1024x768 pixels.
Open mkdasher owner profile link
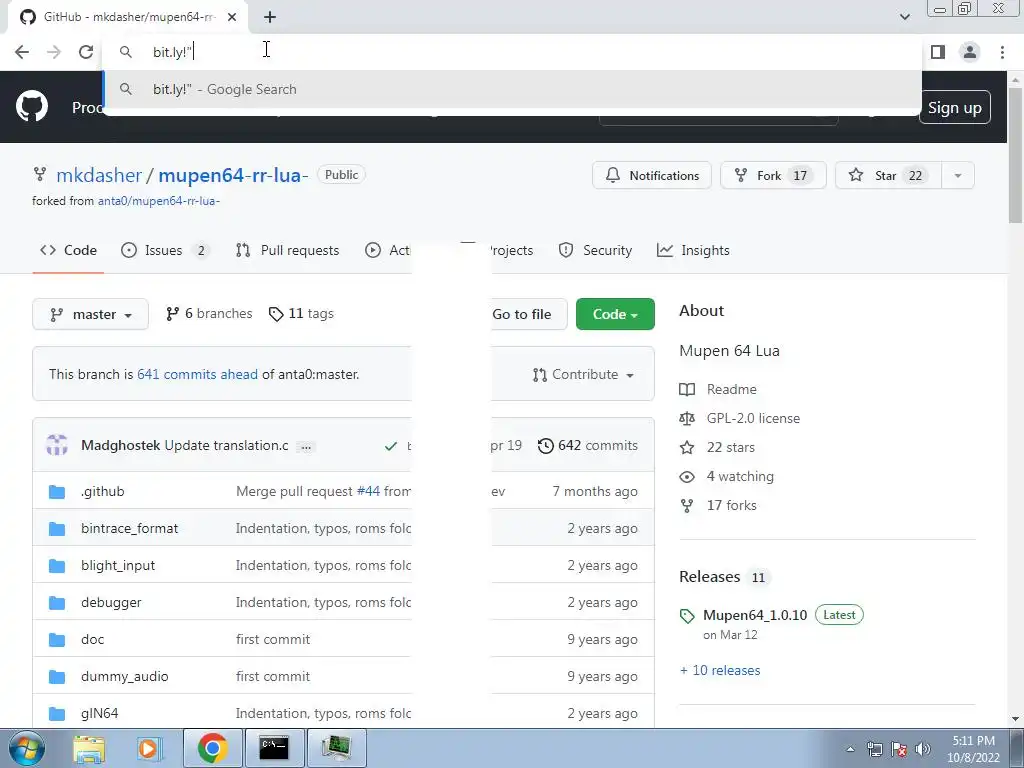[x=99, y=175]
